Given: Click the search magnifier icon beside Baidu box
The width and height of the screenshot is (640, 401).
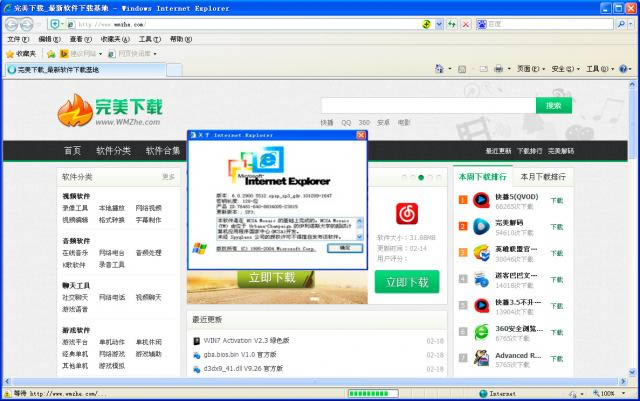Looking at the screenshot, I should [x=621, y=25].
